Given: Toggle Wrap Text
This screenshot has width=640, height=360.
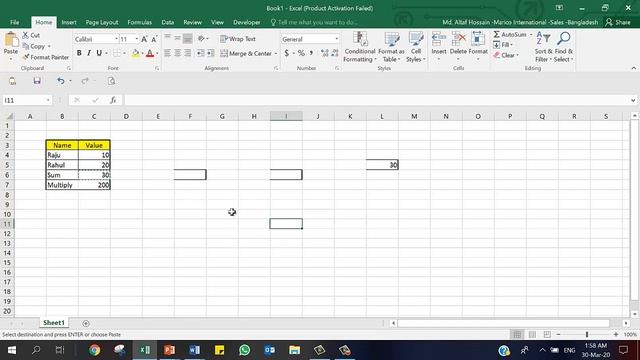Looking at the screenshot, I should pyautogui.click(x=238, y=39).
